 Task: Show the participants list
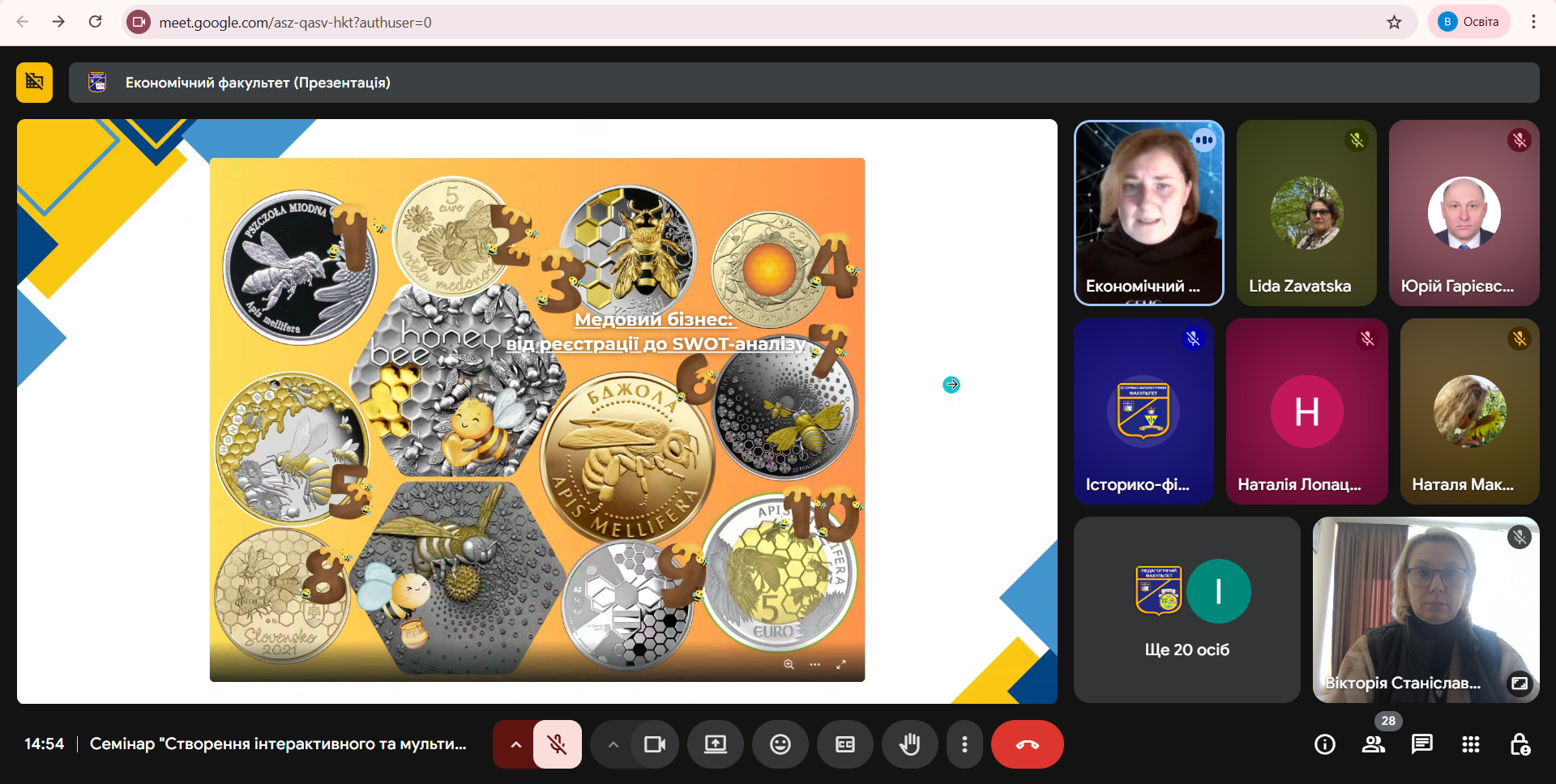click(x=1373, y=744)
